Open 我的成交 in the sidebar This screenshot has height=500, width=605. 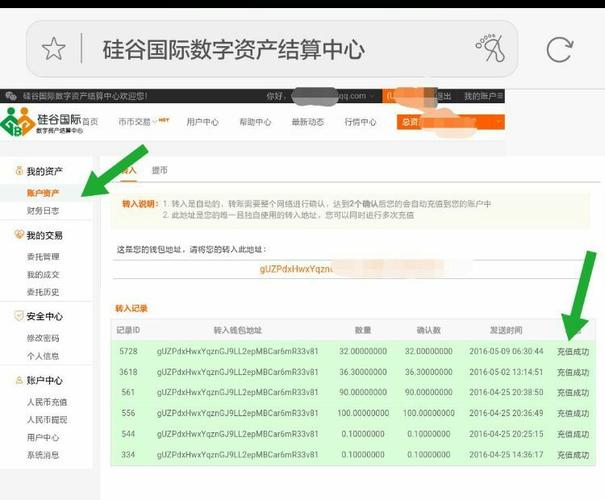tap(43, 275)
